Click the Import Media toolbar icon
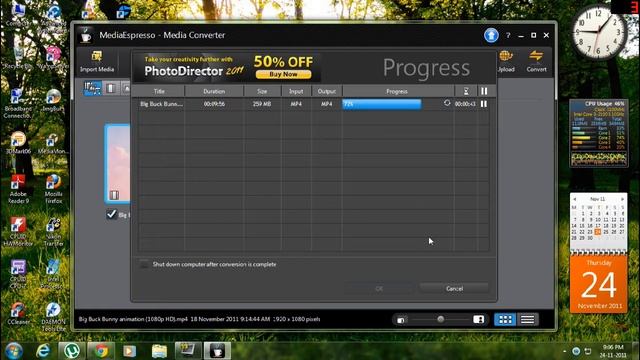This screenshot has width=640, height=360. pos(97,61)
